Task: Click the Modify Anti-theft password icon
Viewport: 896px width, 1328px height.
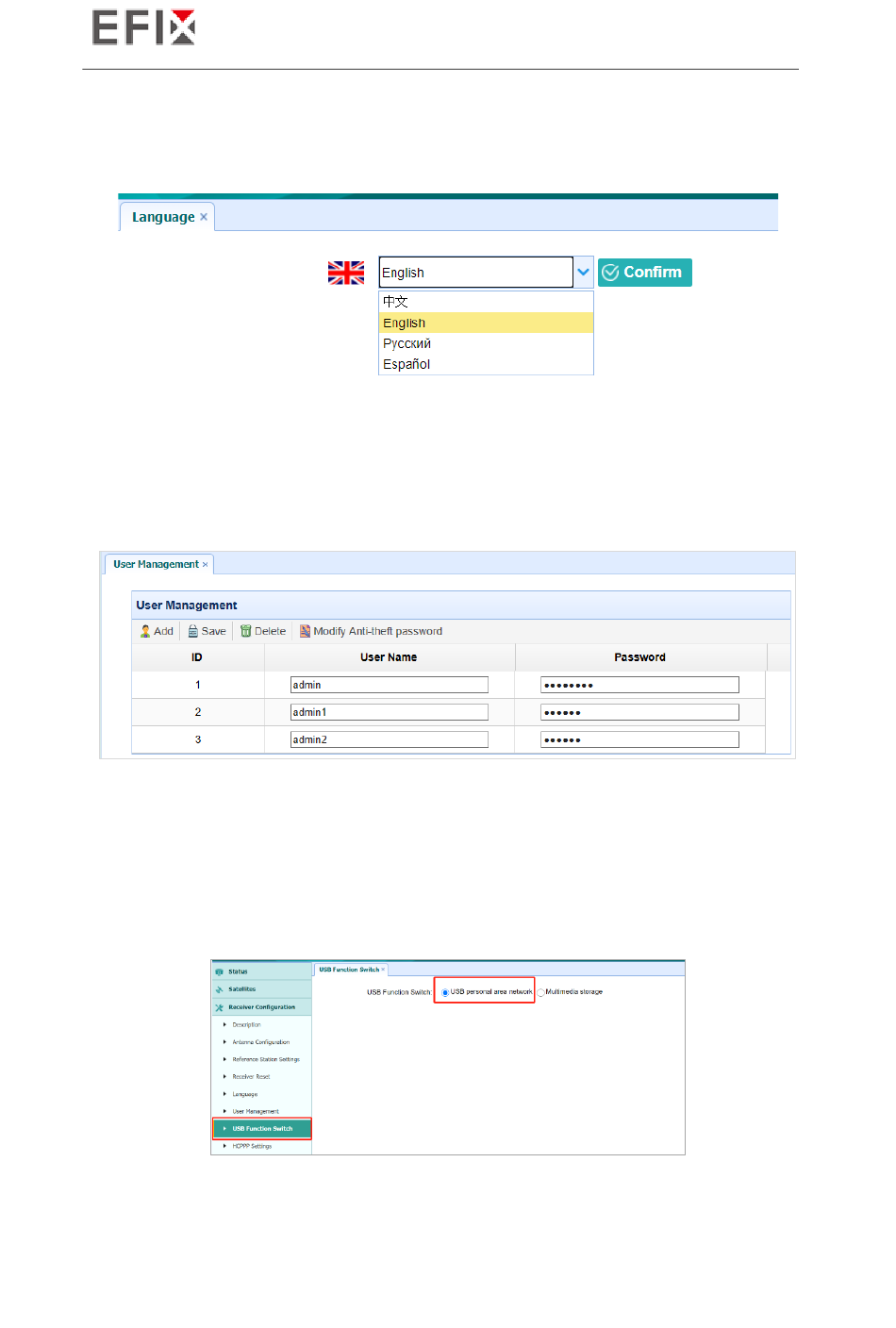Action: [x=305, y=631]
